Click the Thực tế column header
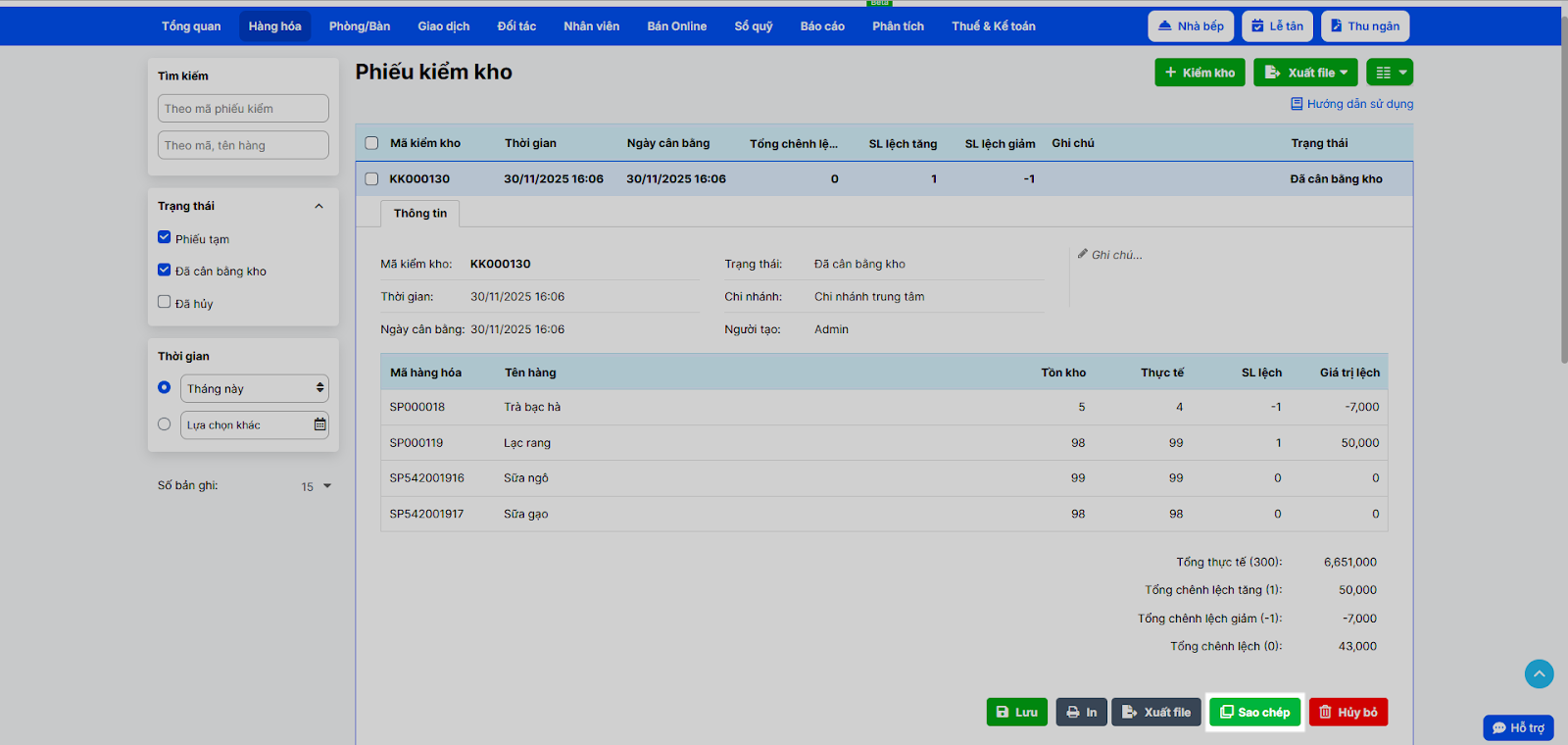Viewport: 1568px width, 745px height. coord(1162,372)
